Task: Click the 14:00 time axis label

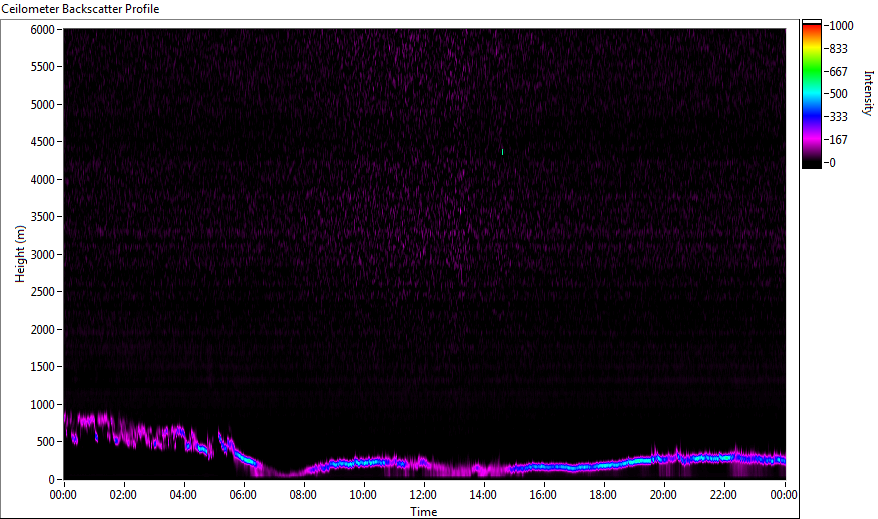Action: pos(483,495)
